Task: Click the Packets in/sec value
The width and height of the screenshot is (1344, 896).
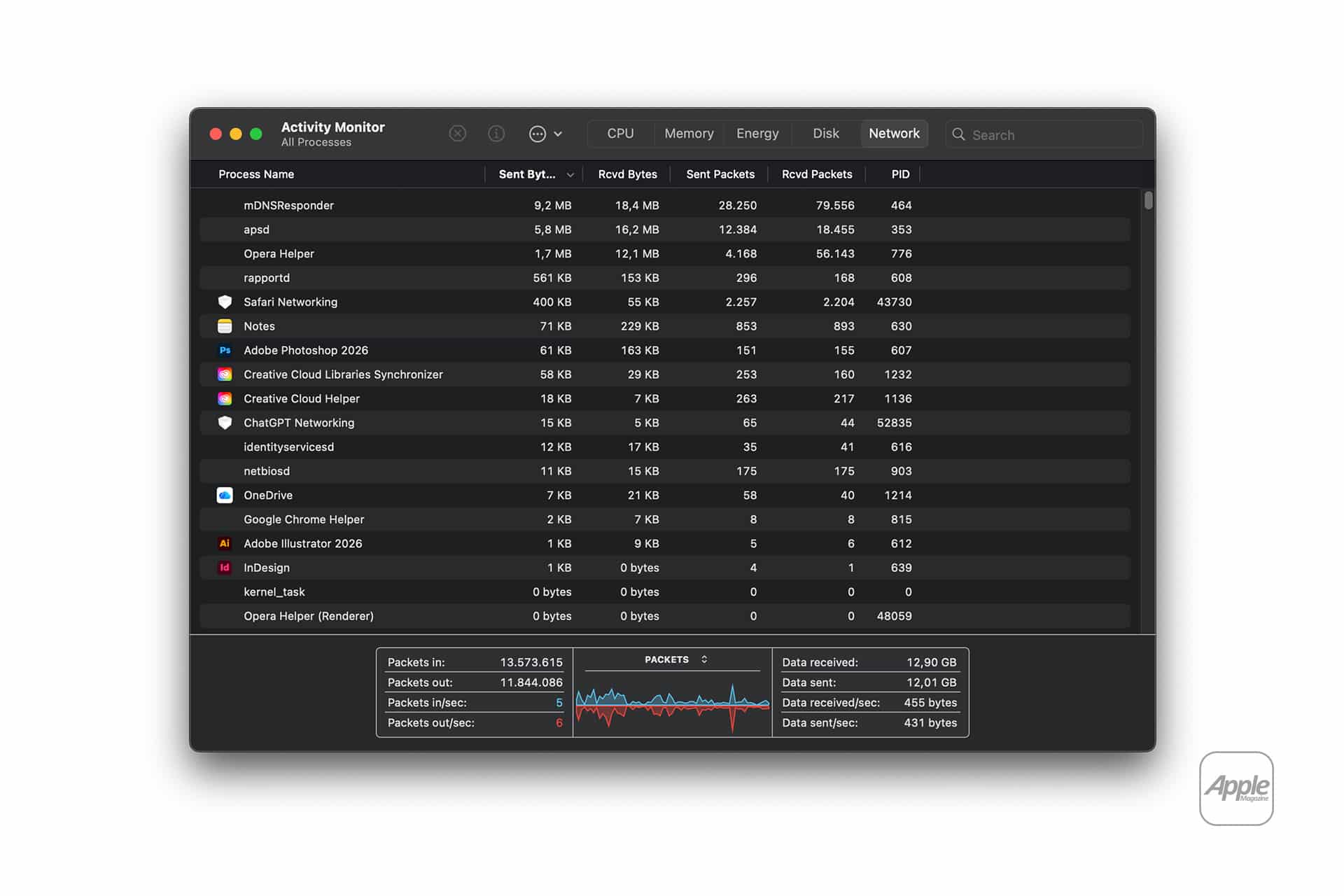Action: (559, 703)
